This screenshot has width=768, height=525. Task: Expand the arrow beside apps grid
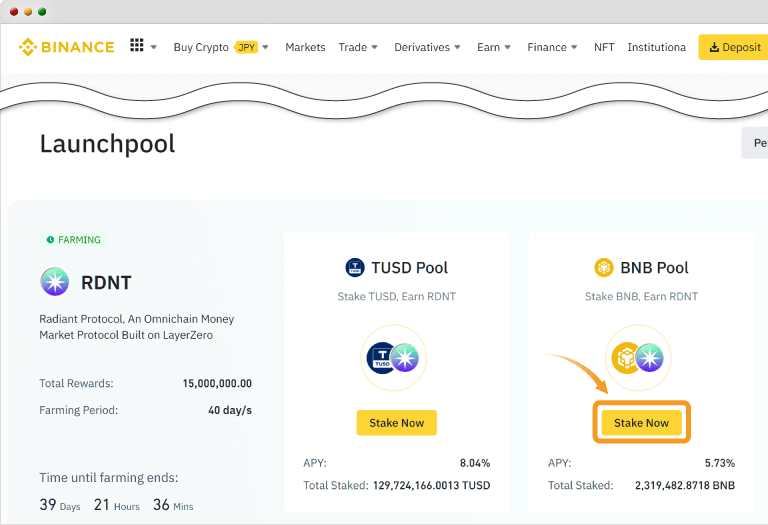(153, 48)
